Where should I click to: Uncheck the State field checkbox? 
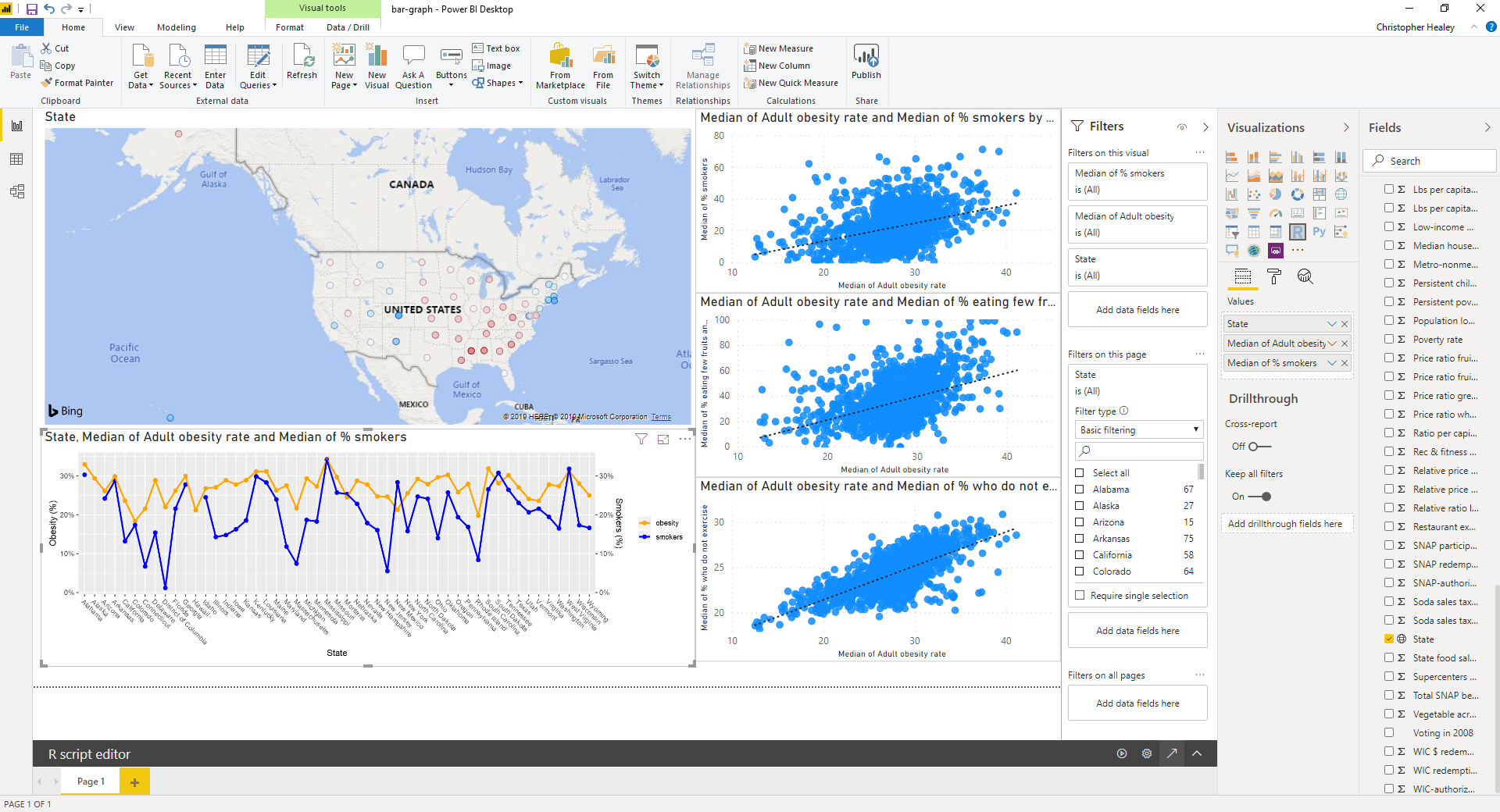[1389, 639]
